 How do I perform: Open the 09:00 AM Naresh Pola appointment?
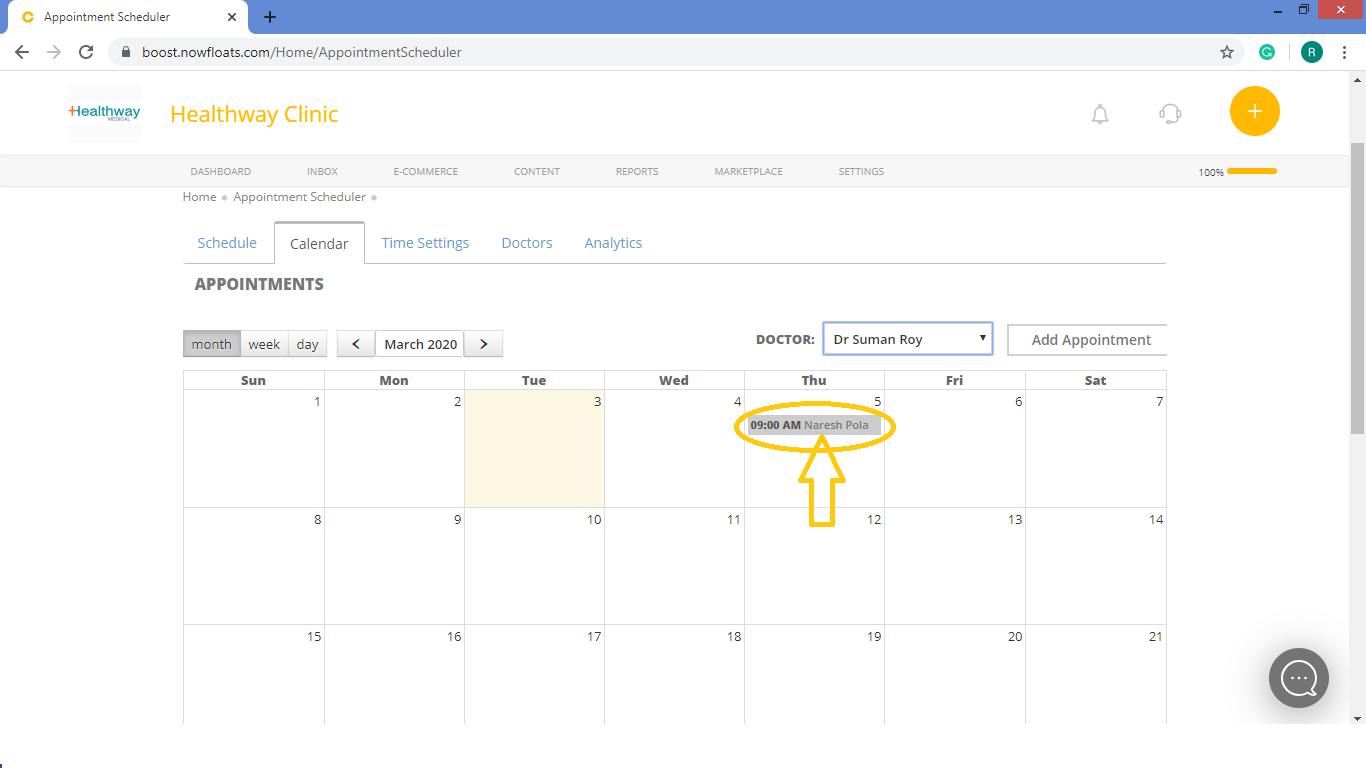[814, 425]
